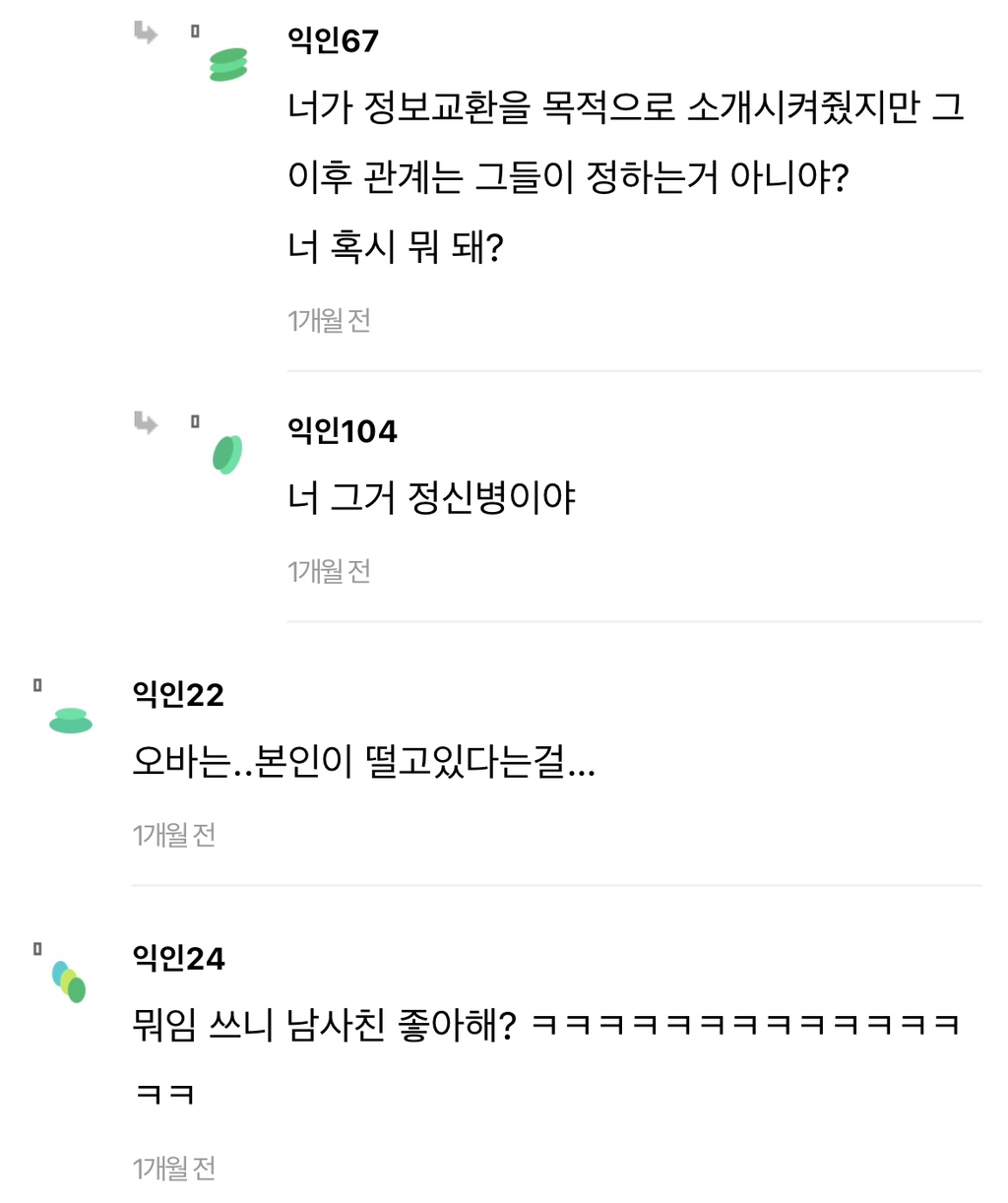
Task: Click the '1개월 전' timestamp under 익인22's comment
Action: point(174,835)
